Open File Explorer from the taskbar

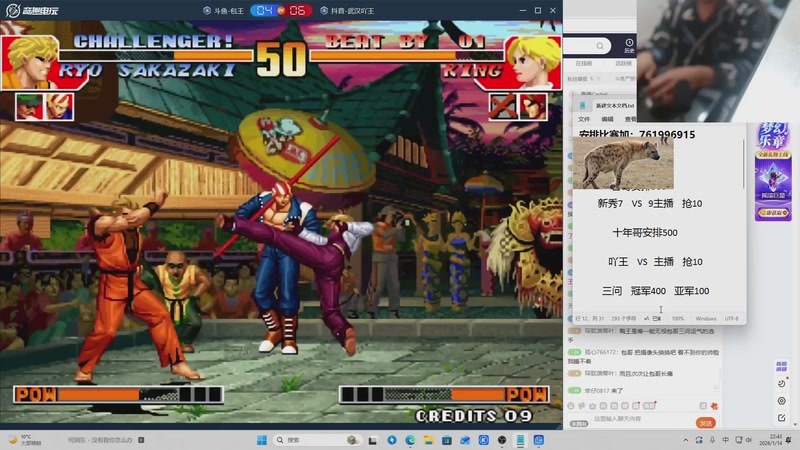coord(429,440)
